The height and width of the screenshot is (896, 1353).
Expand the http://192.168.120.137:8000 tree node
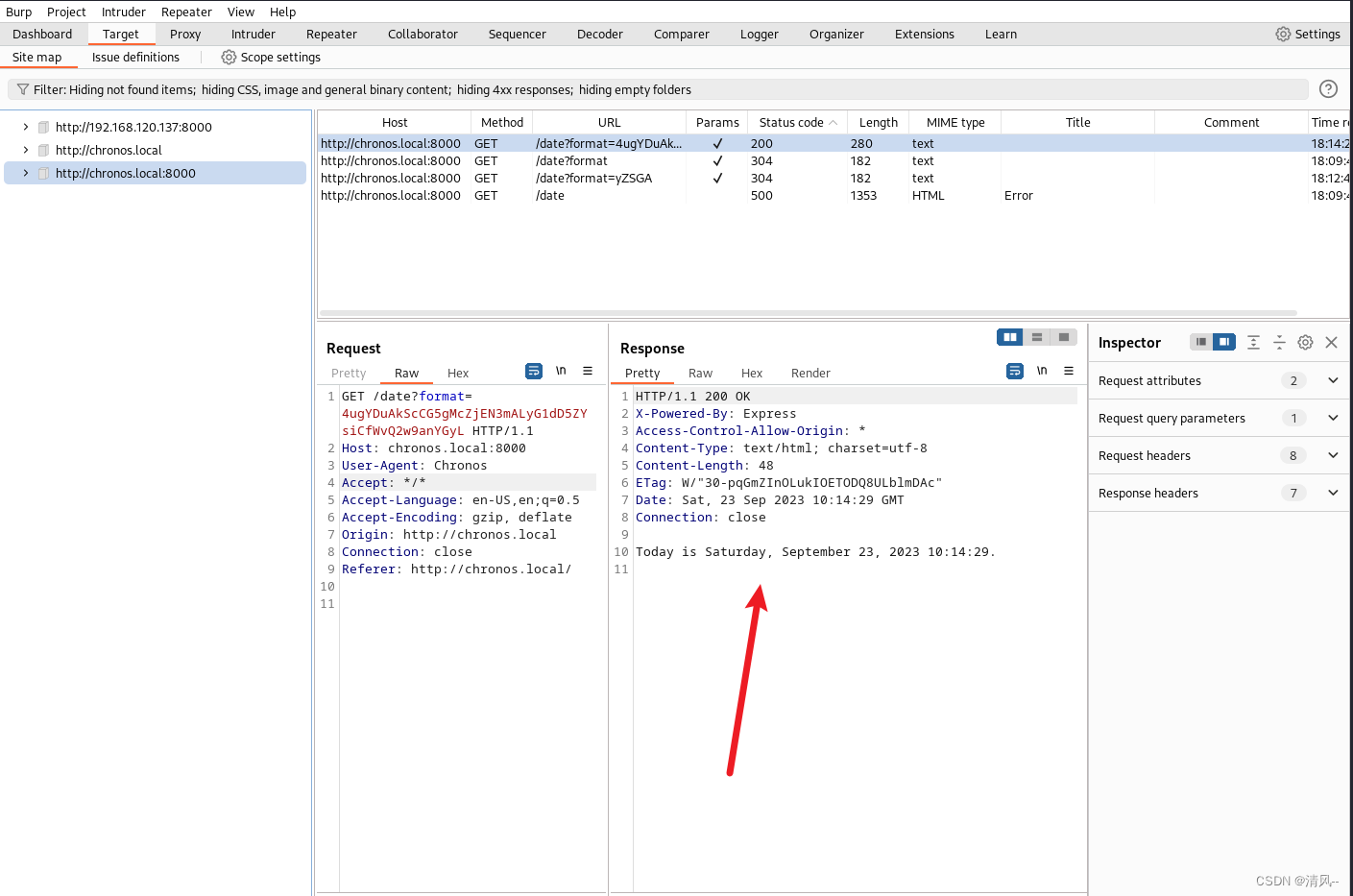click(x=26, y=127)
